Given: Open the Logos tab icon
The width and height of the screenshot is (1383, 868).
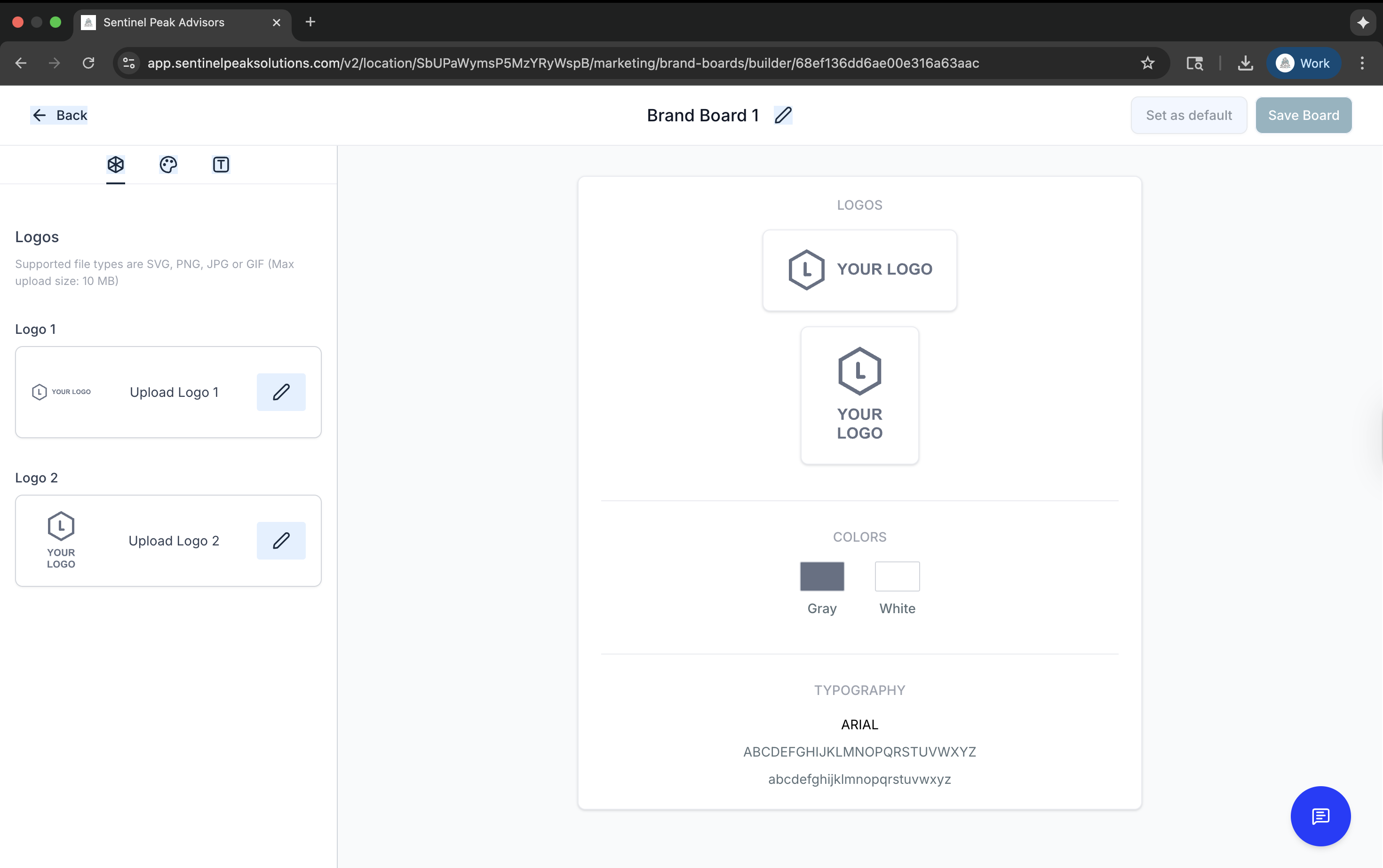Looking at the screenshot, I should pos(115,165).
